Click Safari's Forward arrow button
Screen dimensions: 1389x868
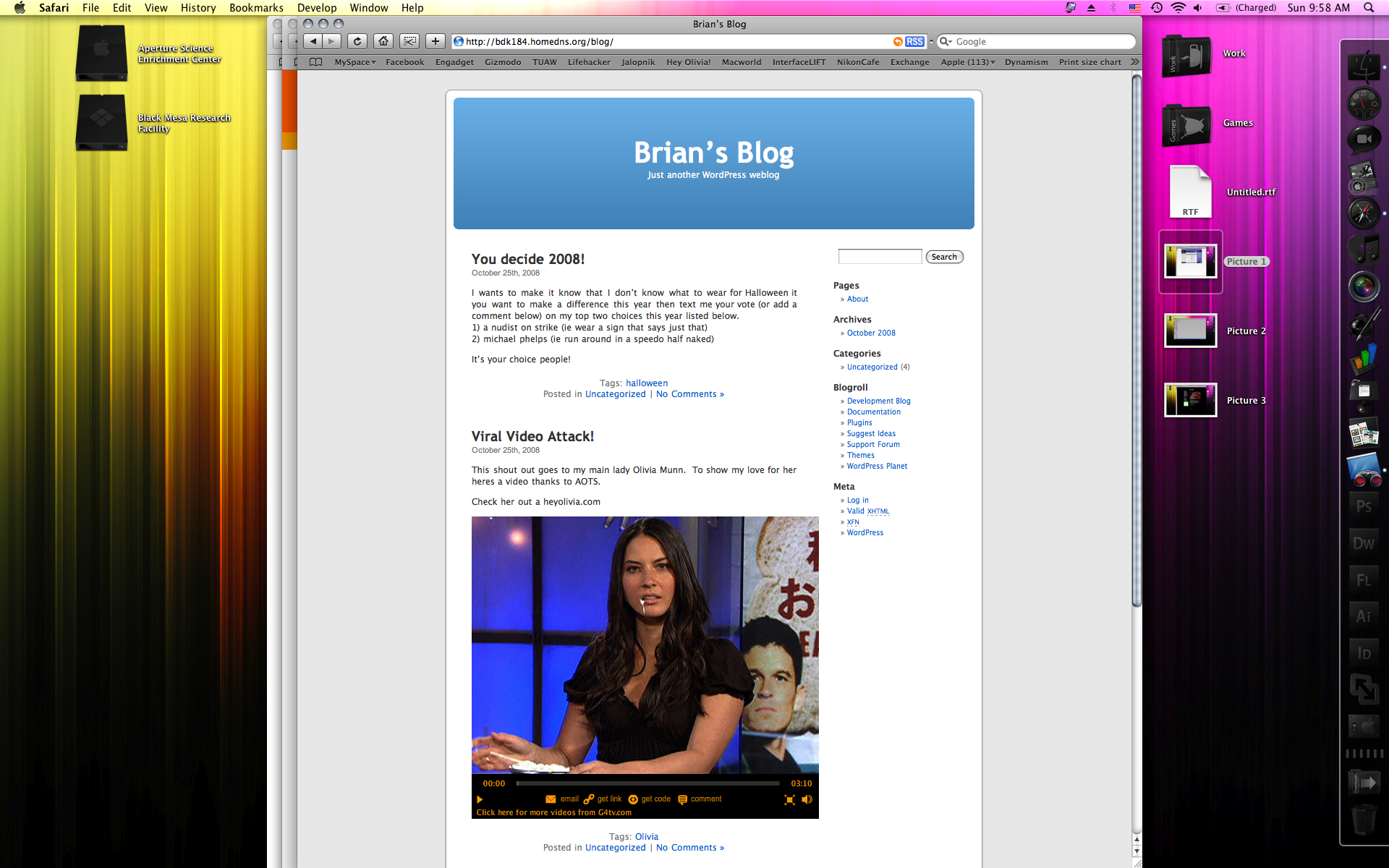click(x=331, y=41)
